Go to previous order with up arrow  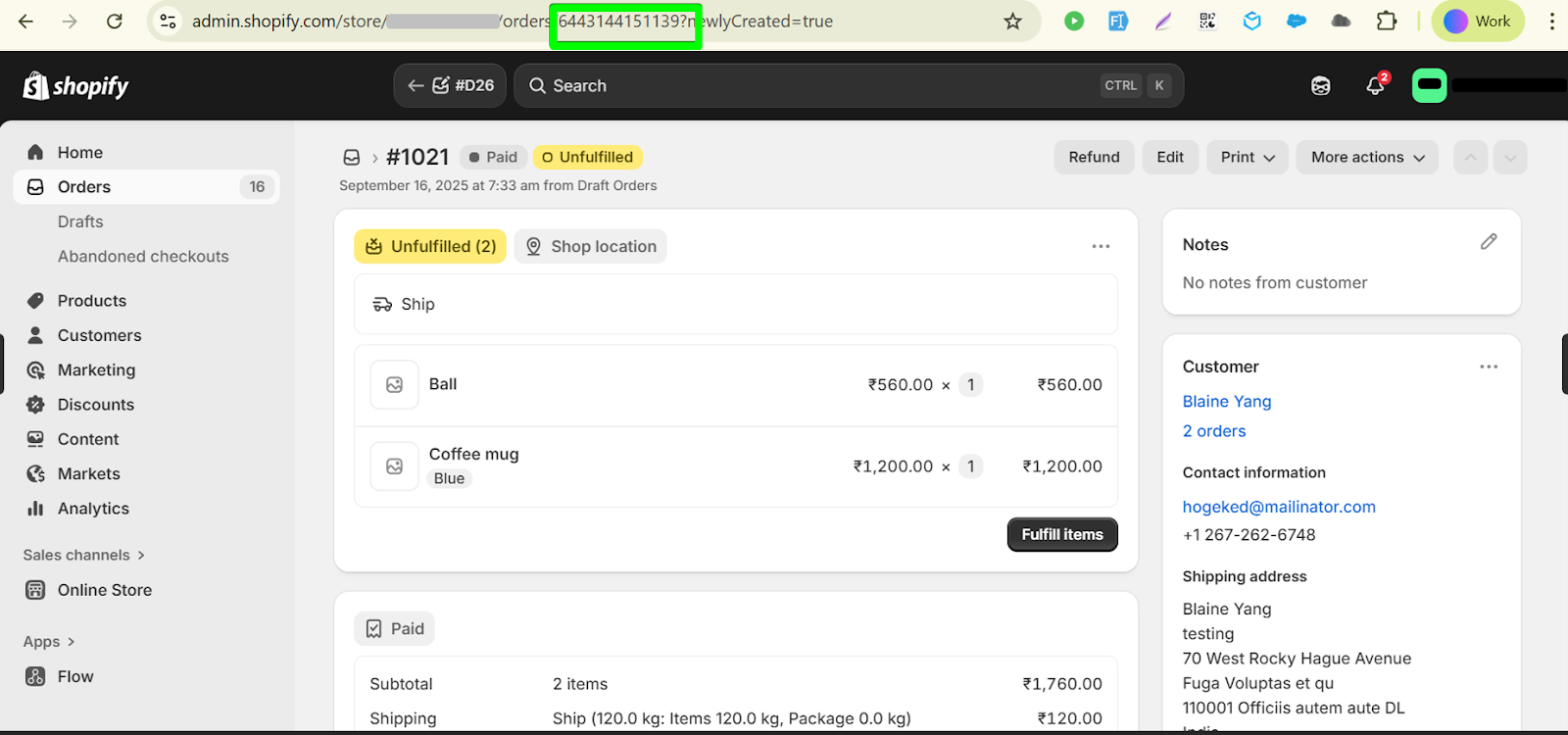pos(1471,157)
